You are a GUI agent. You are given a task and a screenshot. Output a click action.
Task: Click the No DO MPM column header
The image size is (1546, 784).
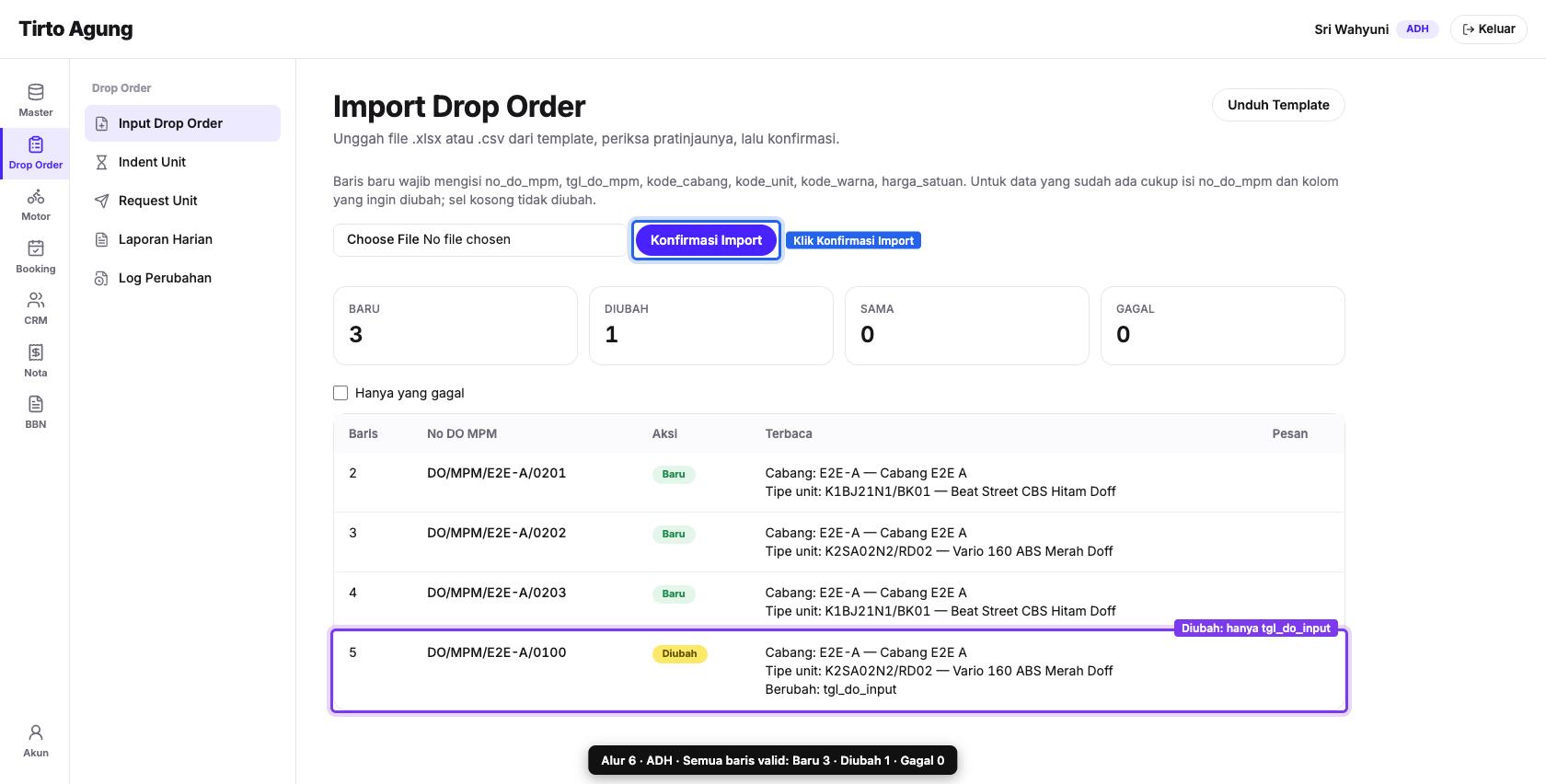pyautogui.click(x=462, y=433)
